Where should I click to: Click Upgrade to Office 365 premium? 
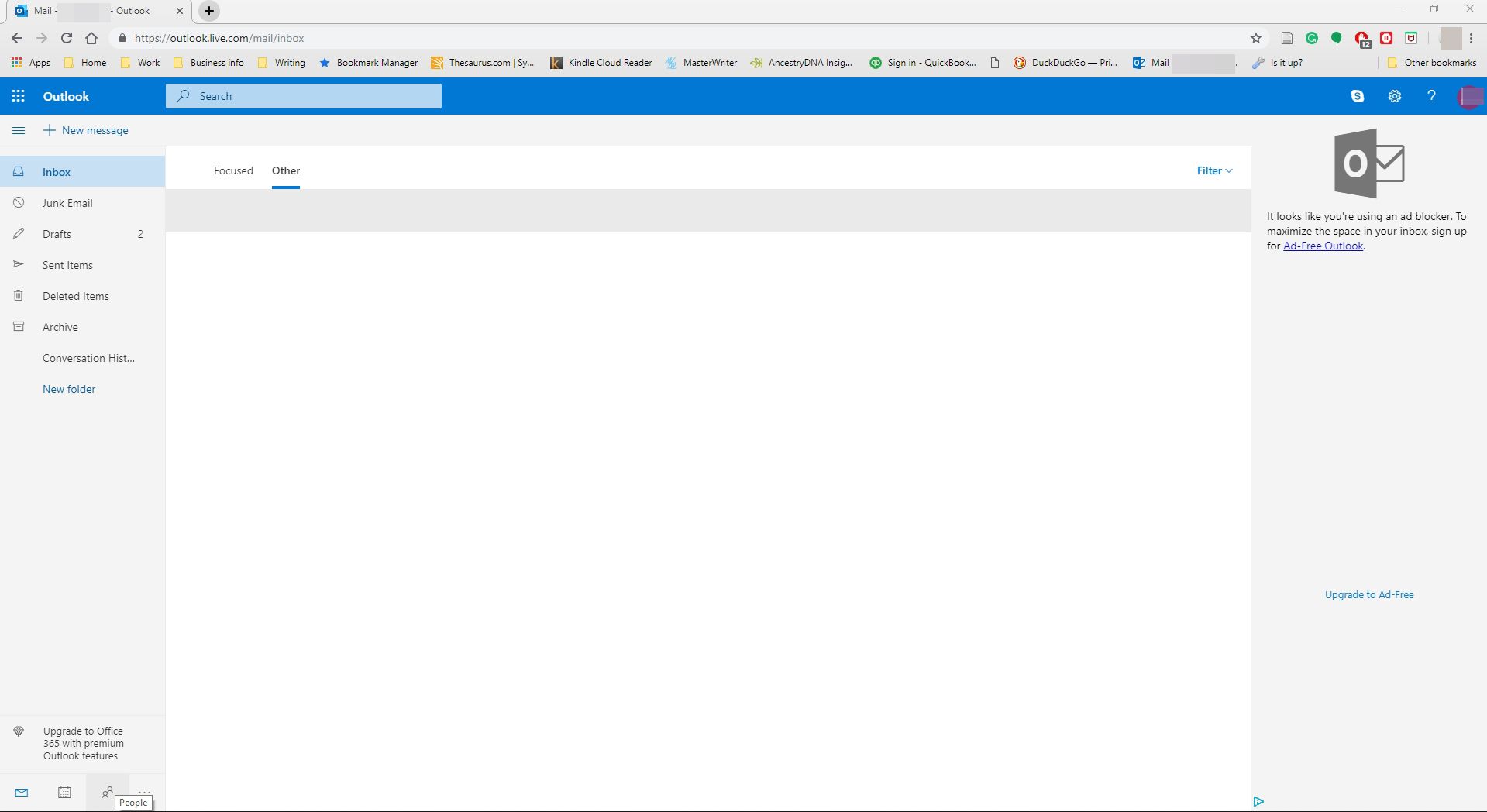point(82,743)
